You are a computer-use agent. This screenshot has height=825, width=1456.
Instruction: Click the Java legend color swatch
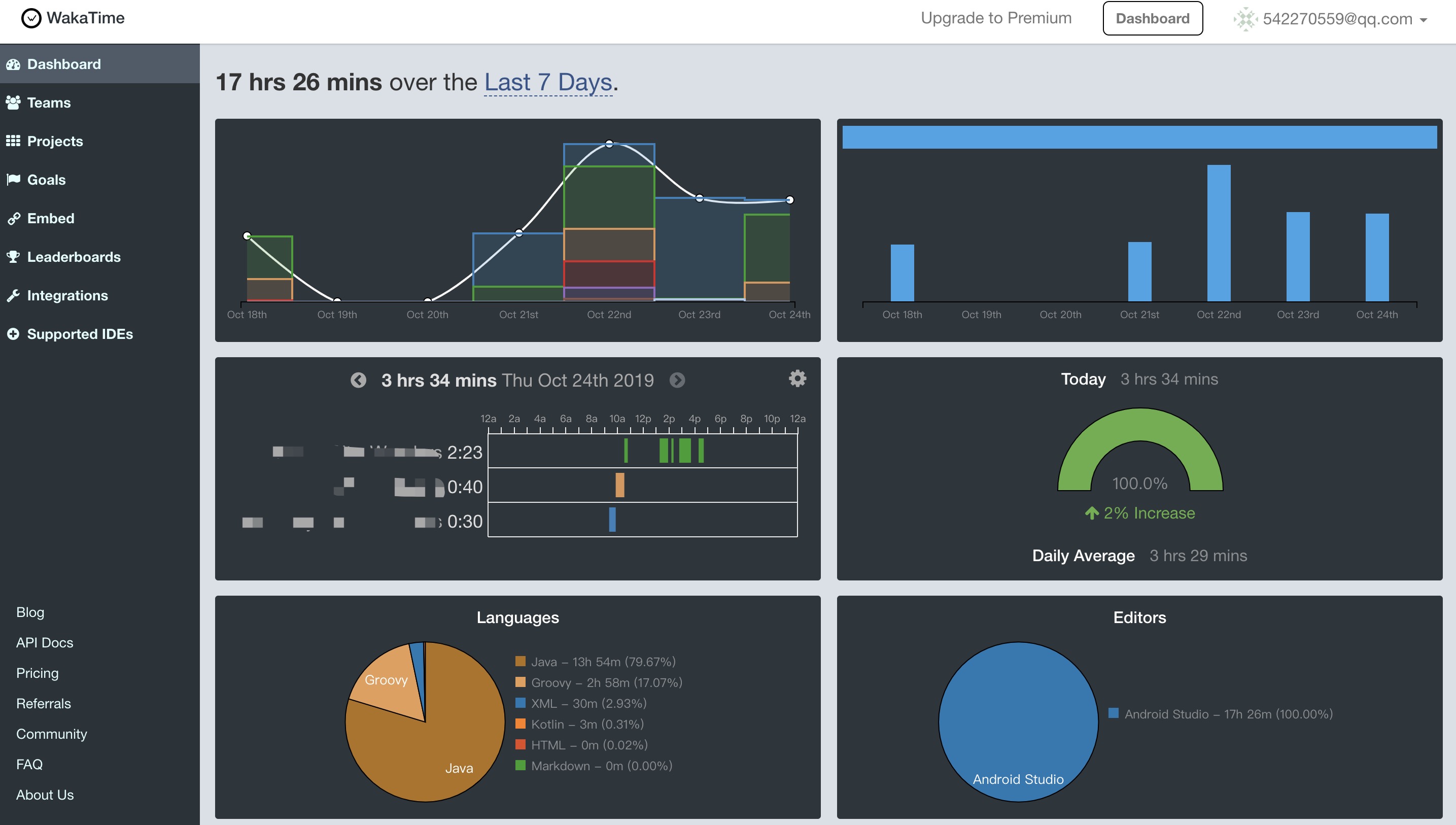[520, 661]
